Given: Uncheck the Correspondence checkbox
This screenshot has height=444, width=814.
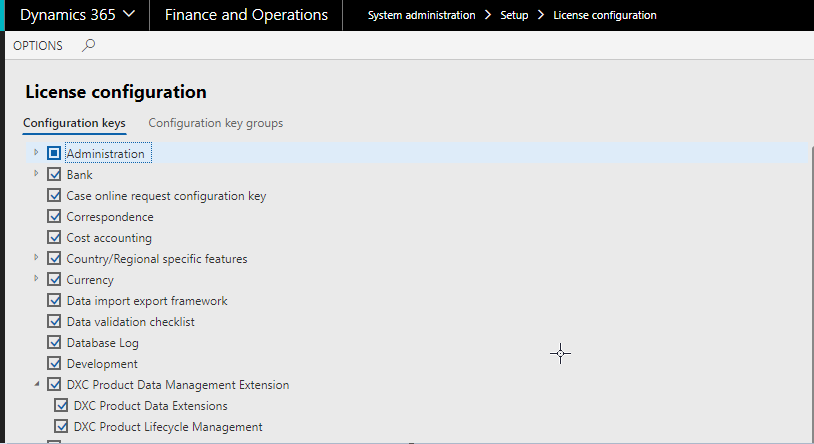Looking at the screenshot, I should coord(54,216).
